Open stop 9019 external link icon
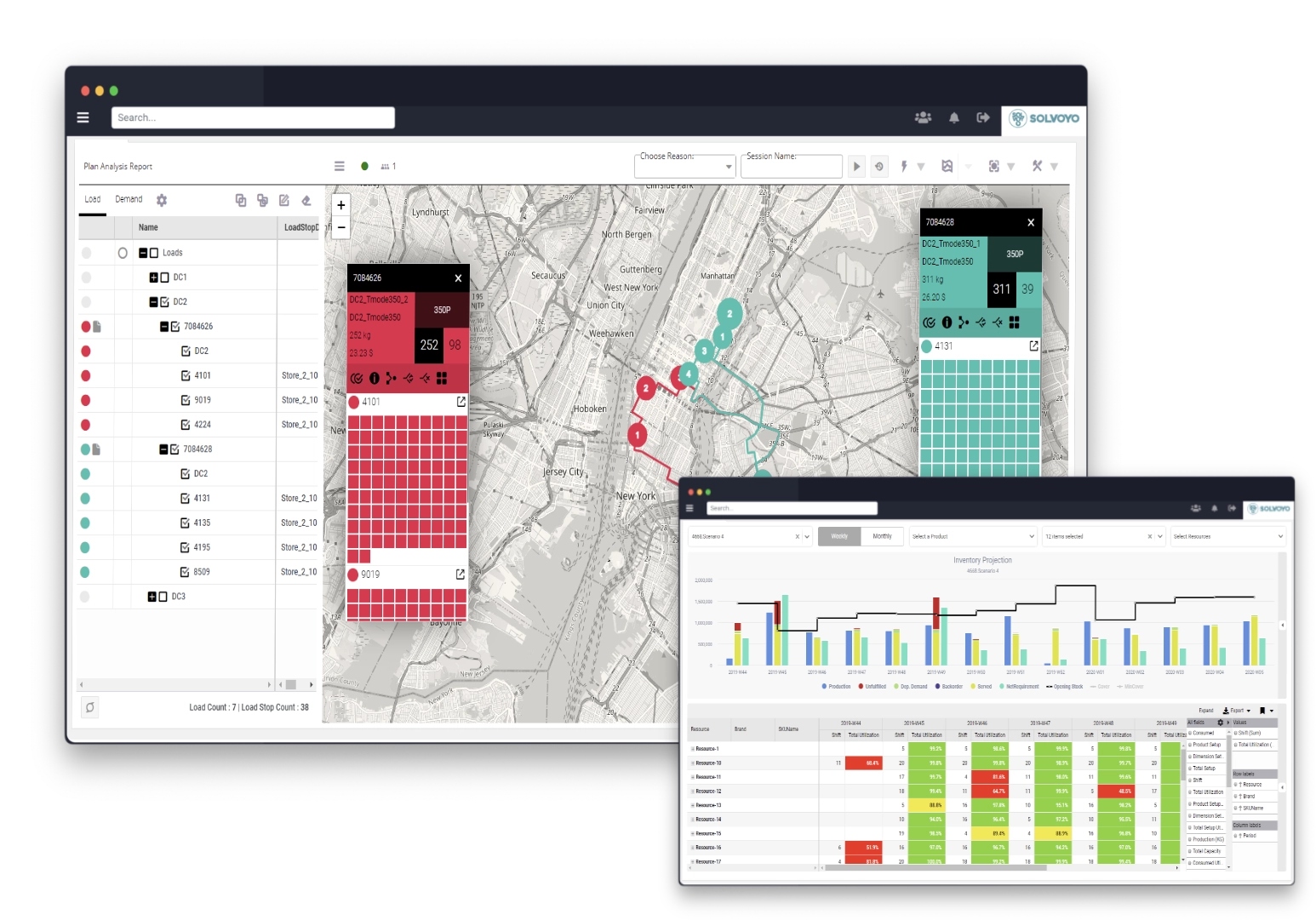The width and height of the screenshot is (1316, 920). tap(461, 574)
